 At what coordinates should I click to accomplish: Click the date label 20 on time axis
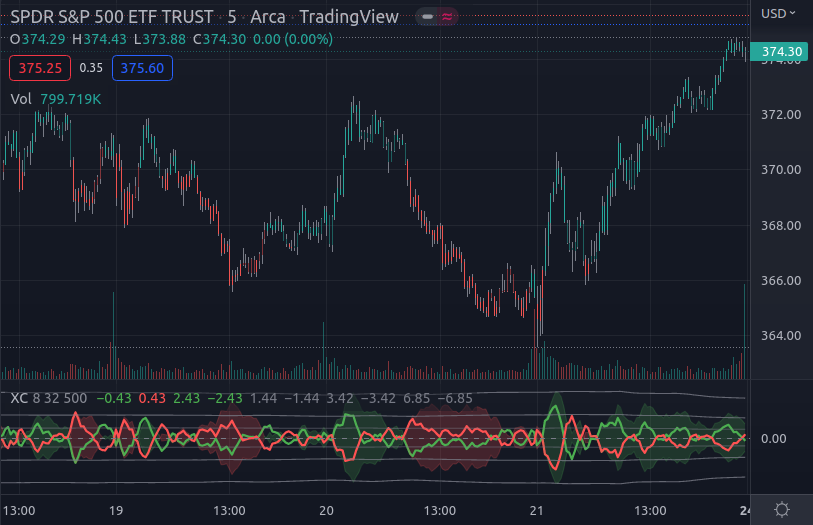click(x=326, y=510)
